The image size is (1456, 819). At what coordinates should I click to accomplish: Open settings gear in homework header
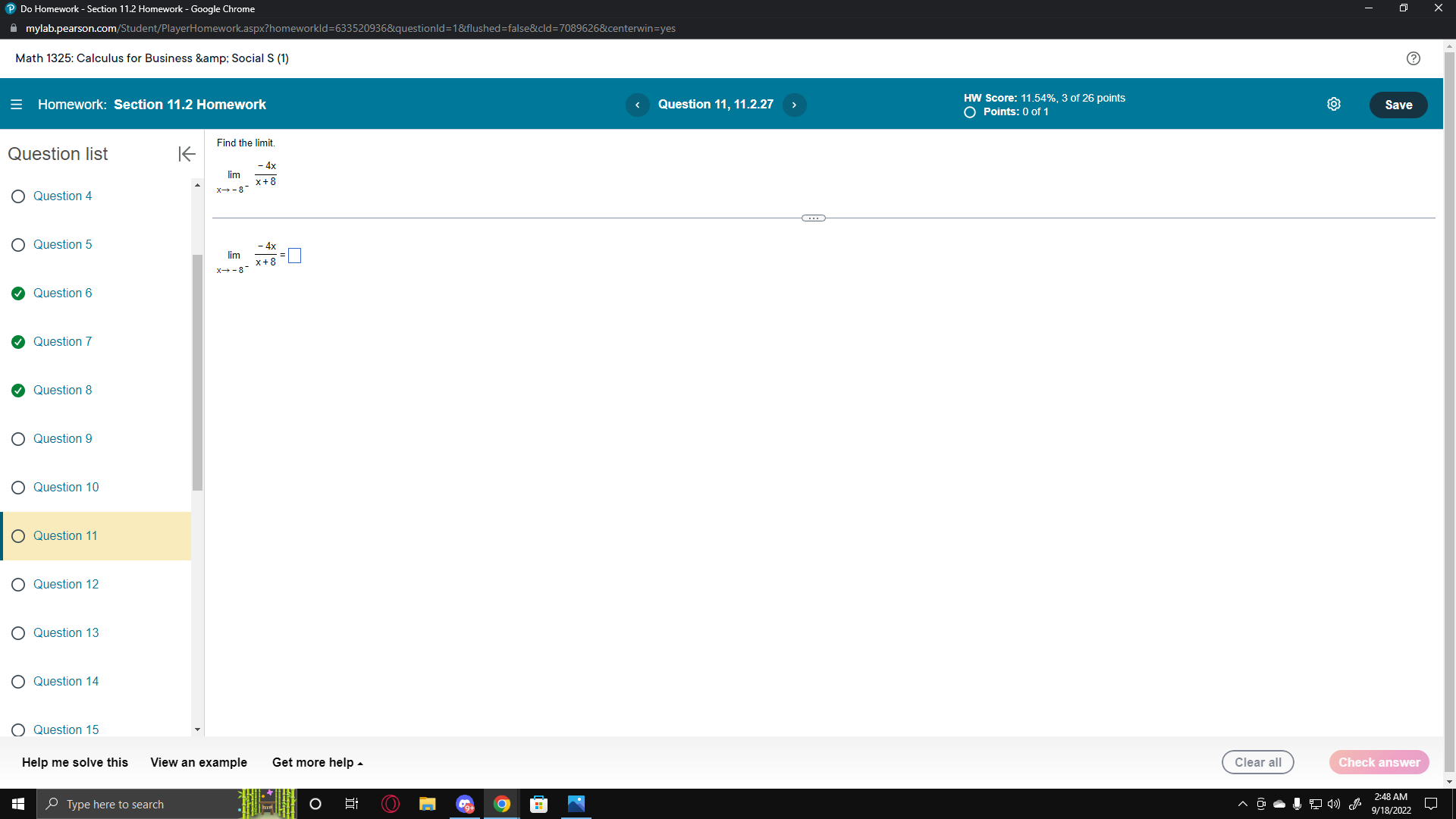tap(1333, 105)
